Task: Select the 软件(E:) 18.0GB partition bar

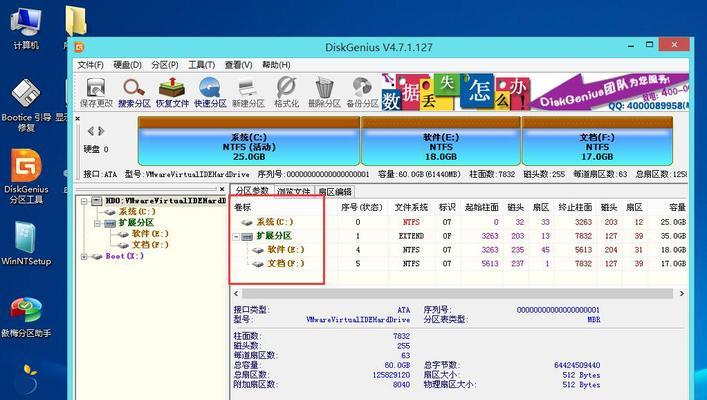Action: point(441,141)
